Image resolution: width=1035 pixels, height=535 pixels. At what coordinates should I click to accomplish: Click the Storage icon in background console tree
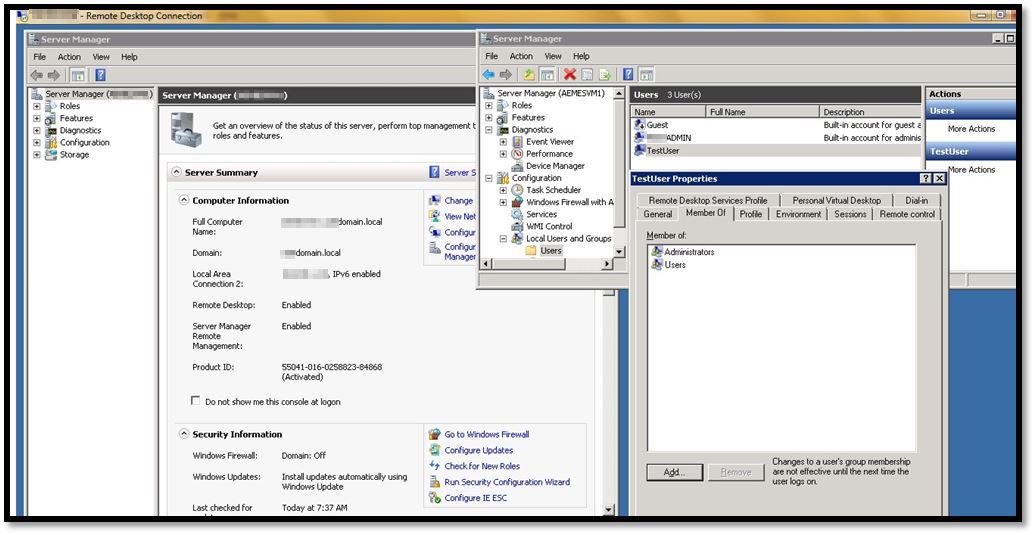pos(51,154)
